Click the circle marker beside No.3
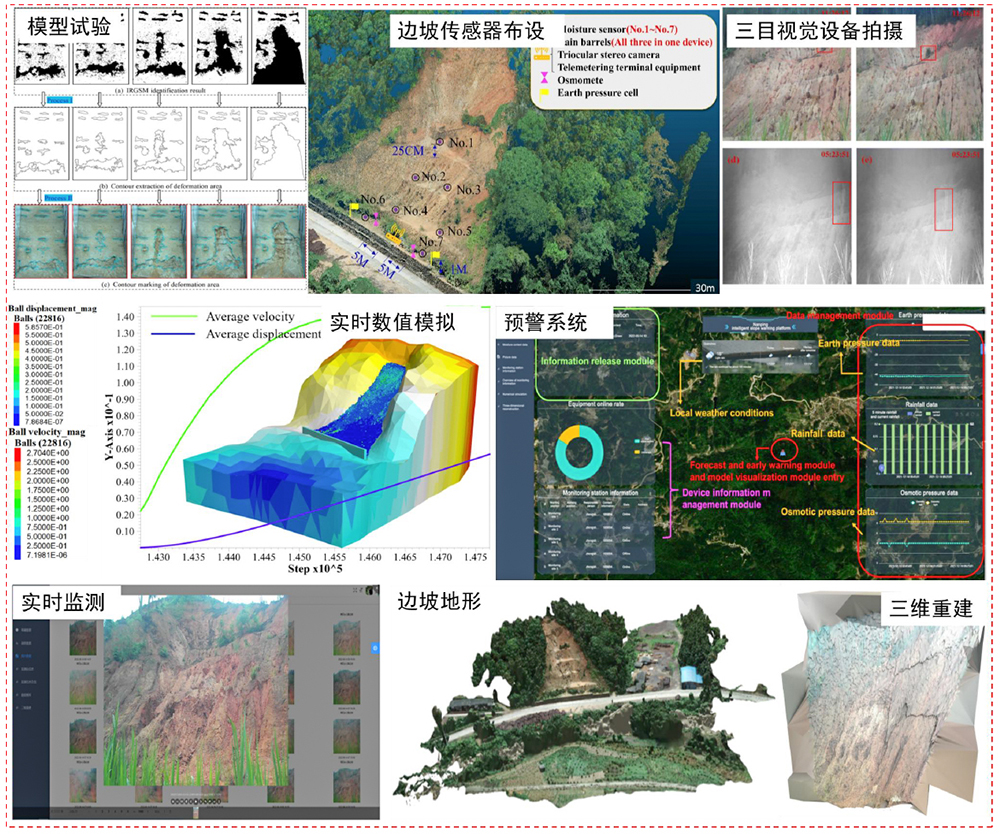Screen dimensions: 1000x834 (447, 187)
